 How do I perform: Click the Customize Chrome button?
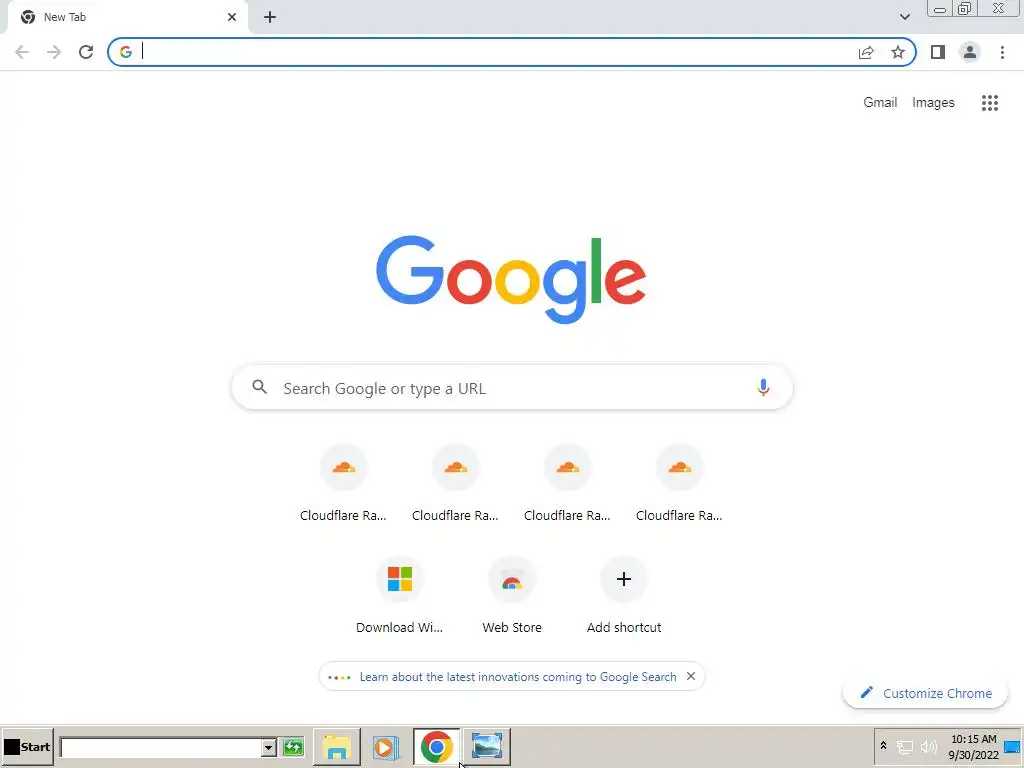coord(925,693)
